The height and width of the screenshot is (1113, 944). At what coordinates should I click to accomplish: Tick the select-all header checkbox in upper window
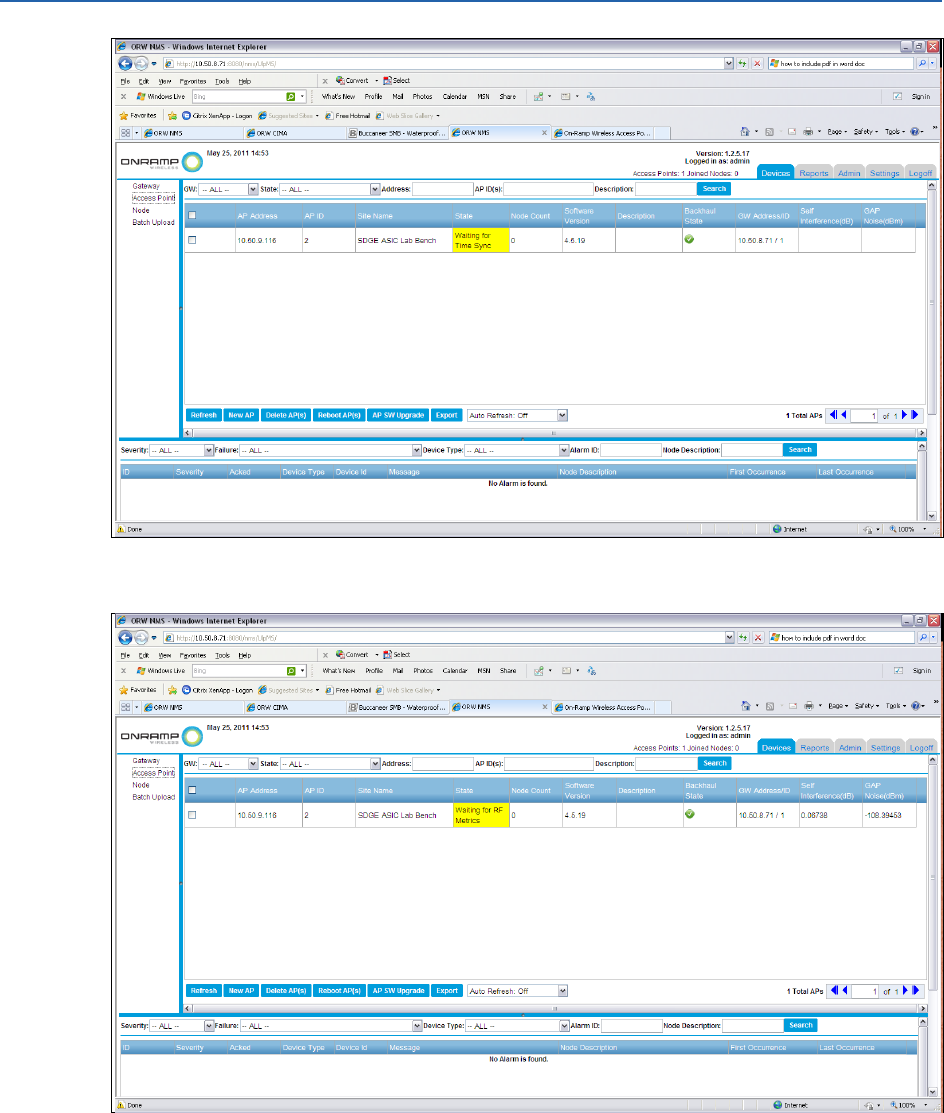tap(192, 215)
